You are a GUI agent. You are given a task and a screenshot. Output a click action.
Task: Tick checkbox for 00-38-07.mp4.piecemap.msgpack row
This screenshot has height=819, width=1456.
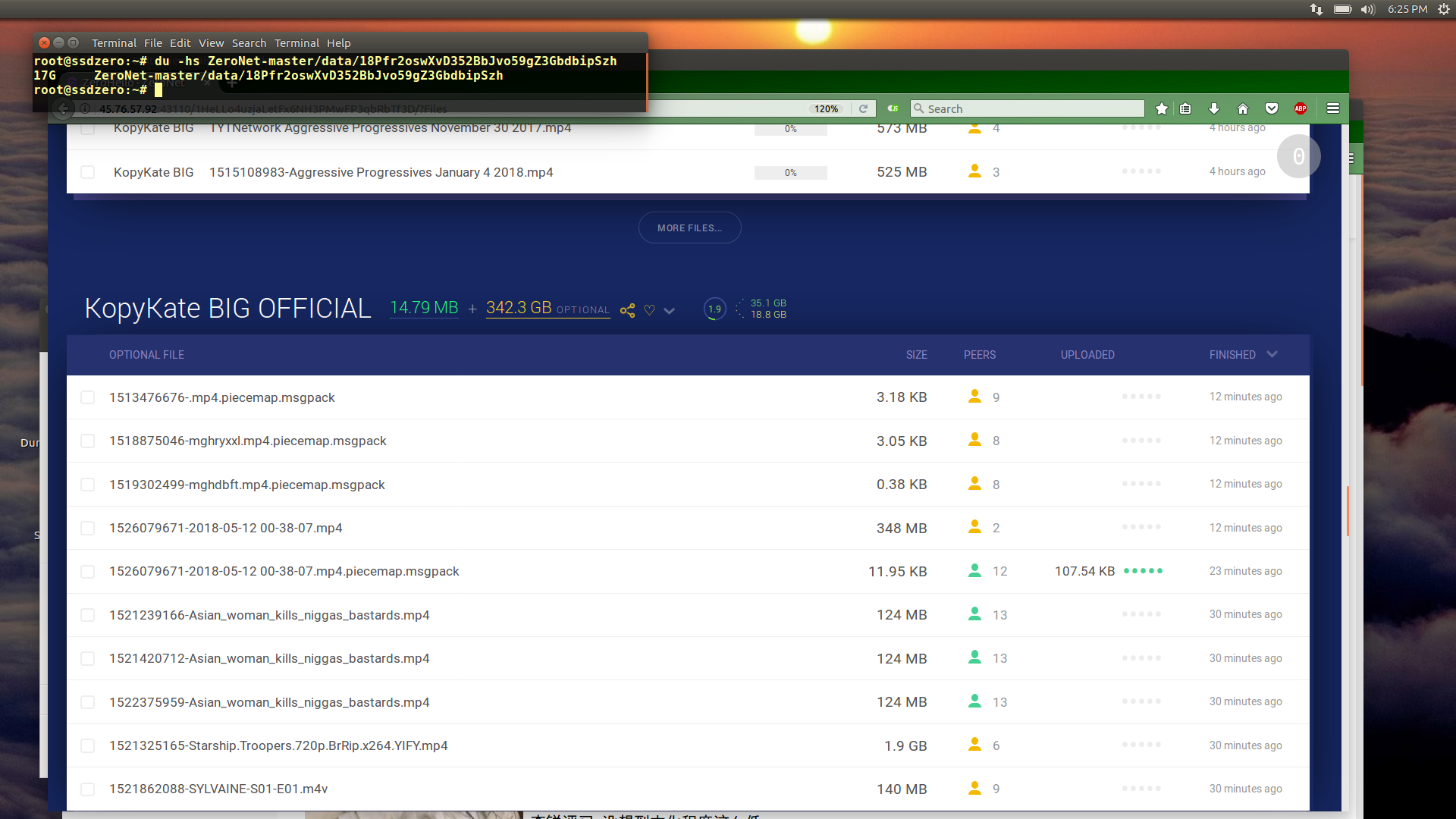[x=88, y=571]
